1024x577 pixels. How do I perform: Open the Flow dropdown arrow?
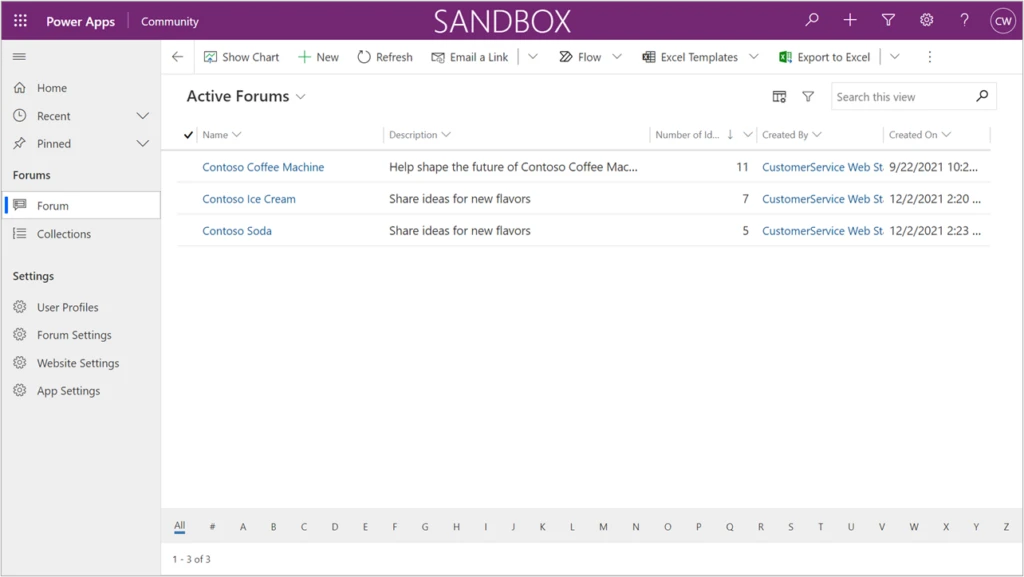click(617, 57)
